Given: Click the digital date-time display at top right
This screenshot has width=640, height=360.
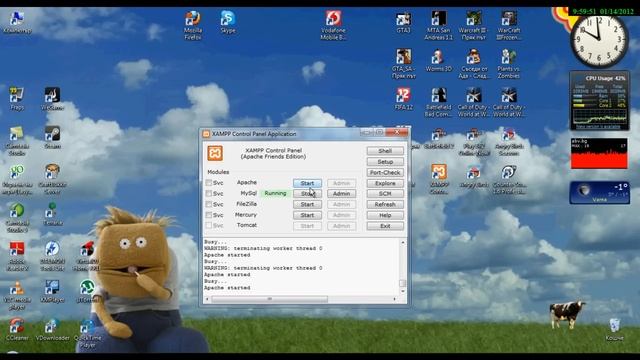Looking at the screenshot, I should [x=603, y=11].
